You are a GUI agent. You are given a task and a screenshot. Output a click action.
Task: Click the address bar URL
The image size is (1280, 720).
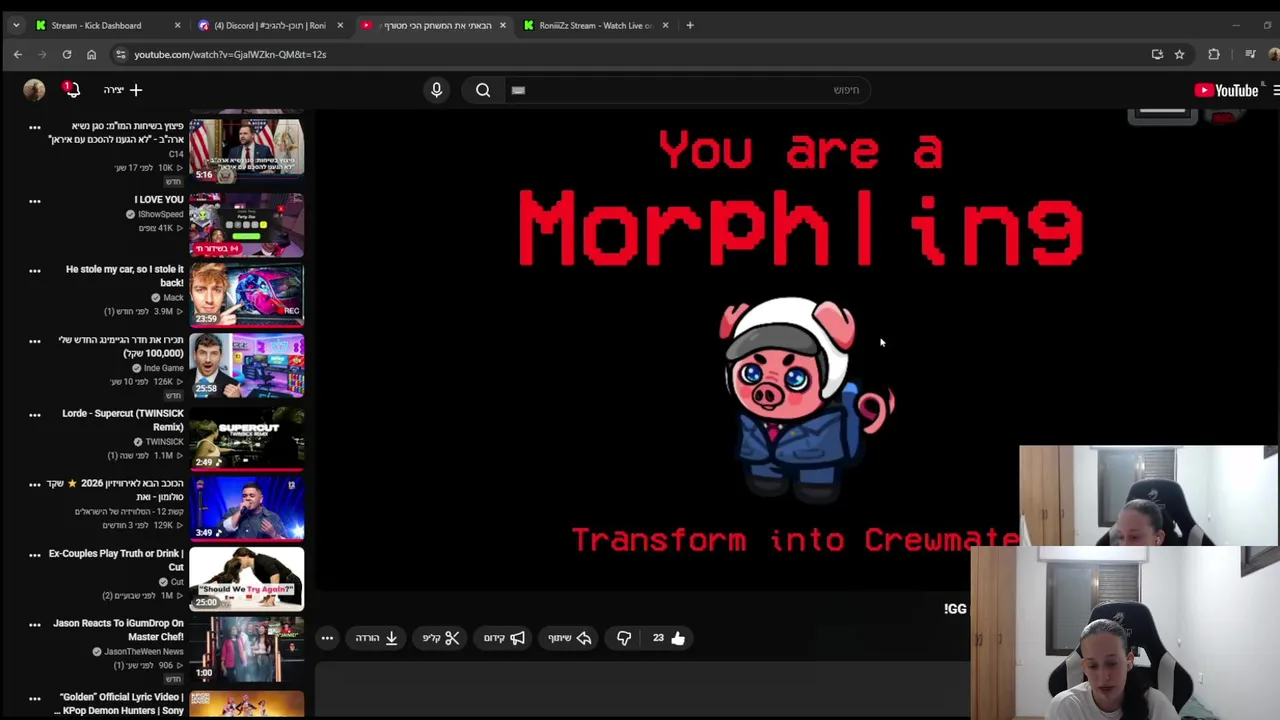230,54
